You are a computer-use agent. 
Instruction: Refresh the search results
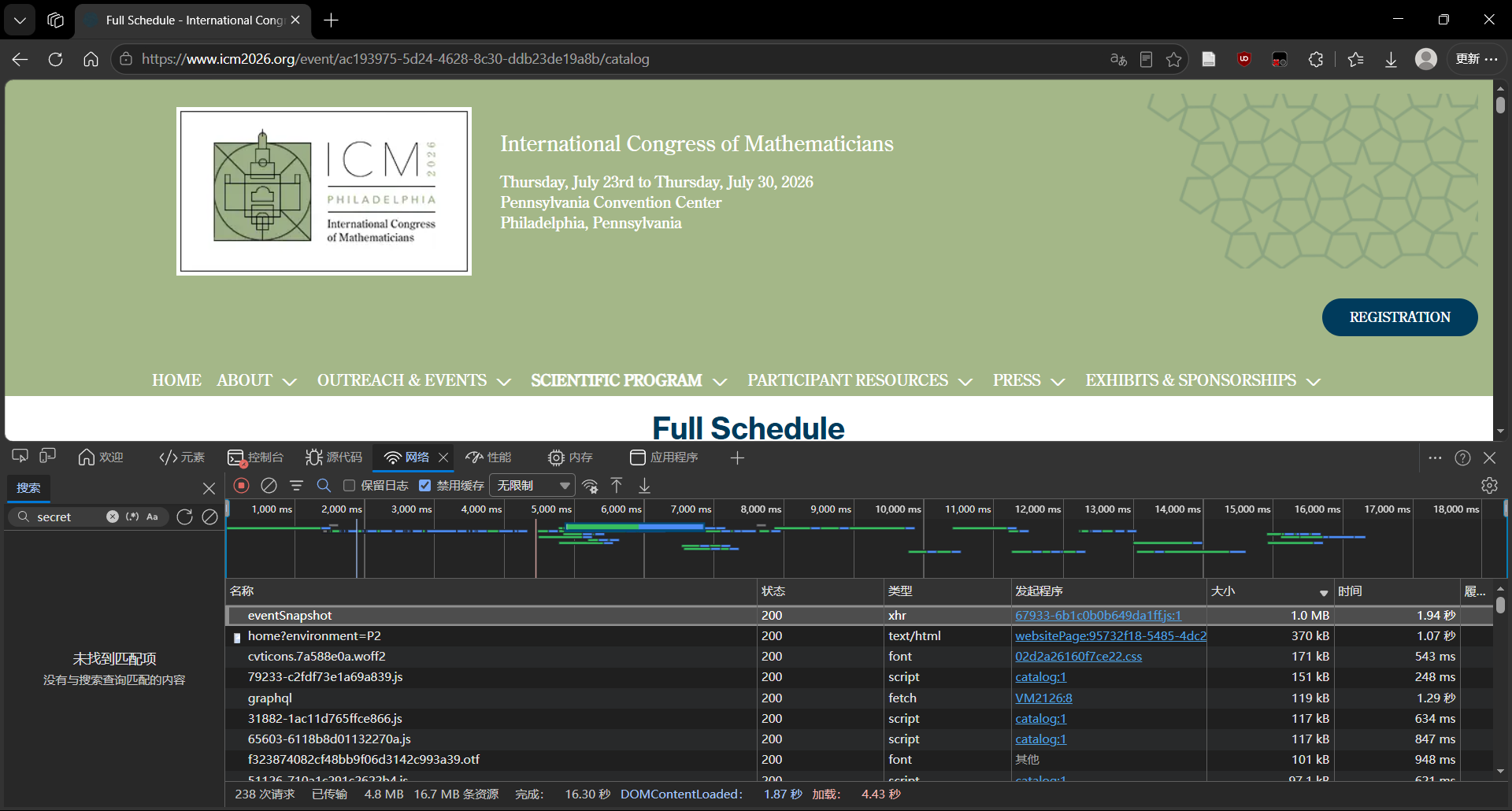(x=184, y=517)
